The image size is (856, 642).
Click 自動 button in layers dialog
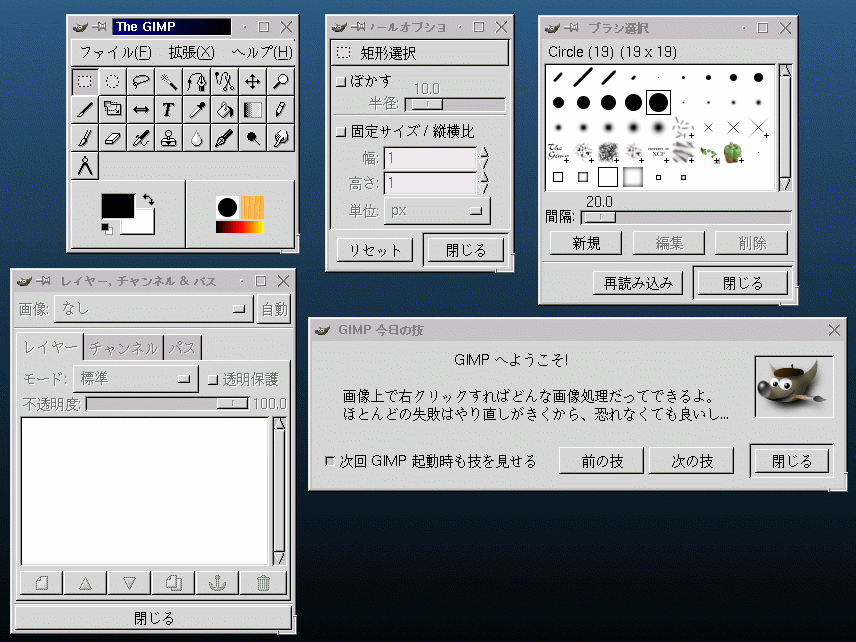pyautogui.click(x=274, y=309)
